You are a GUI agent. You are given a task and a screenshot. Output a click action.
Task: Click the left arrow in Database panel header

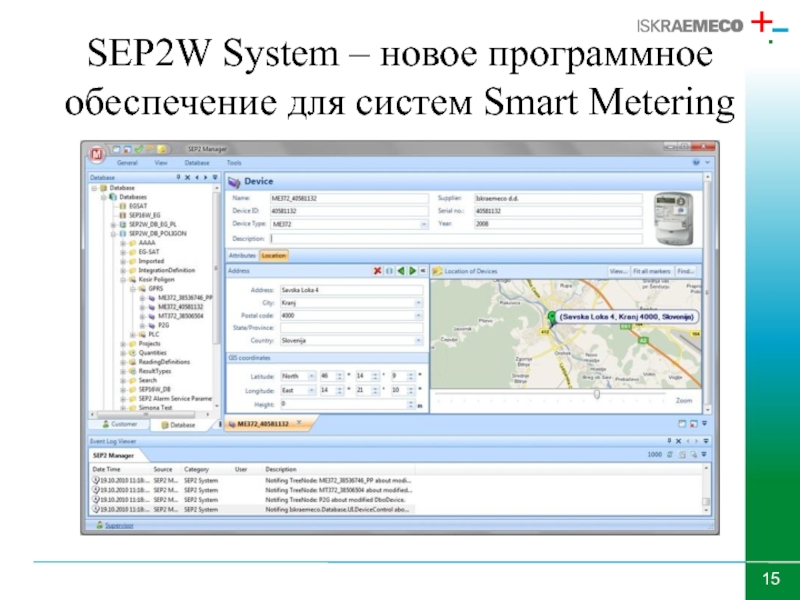pyautogui.click(x=197, y=178)
